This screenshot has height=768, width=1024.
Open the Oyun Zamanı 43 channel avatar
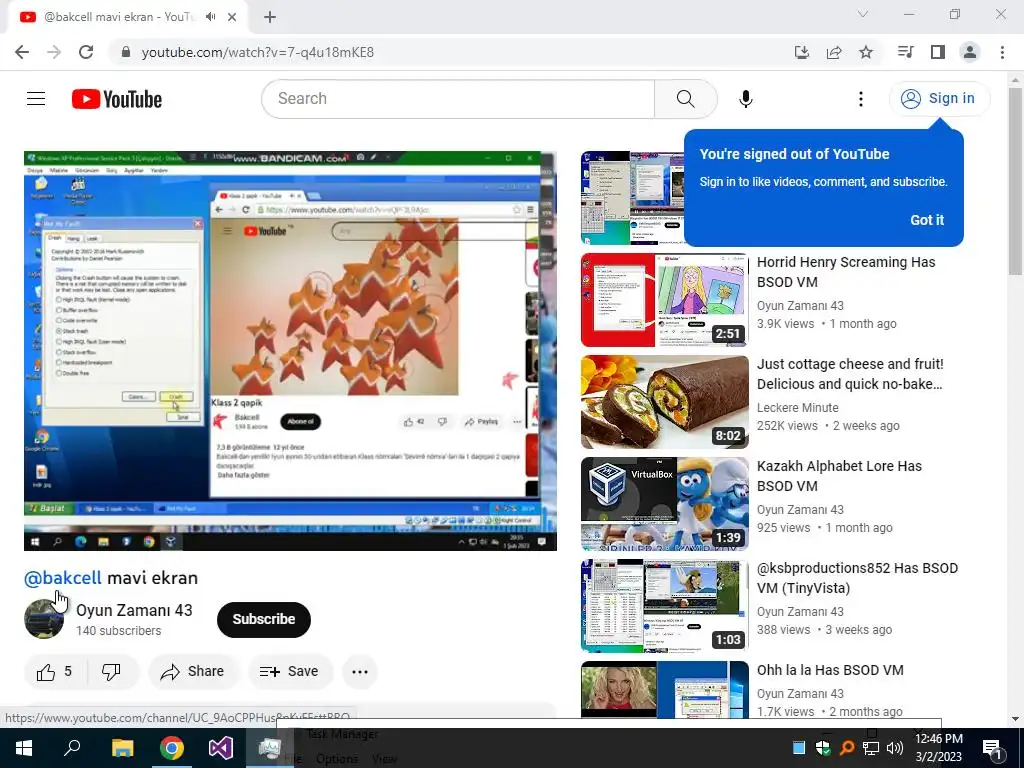[44, 619]
